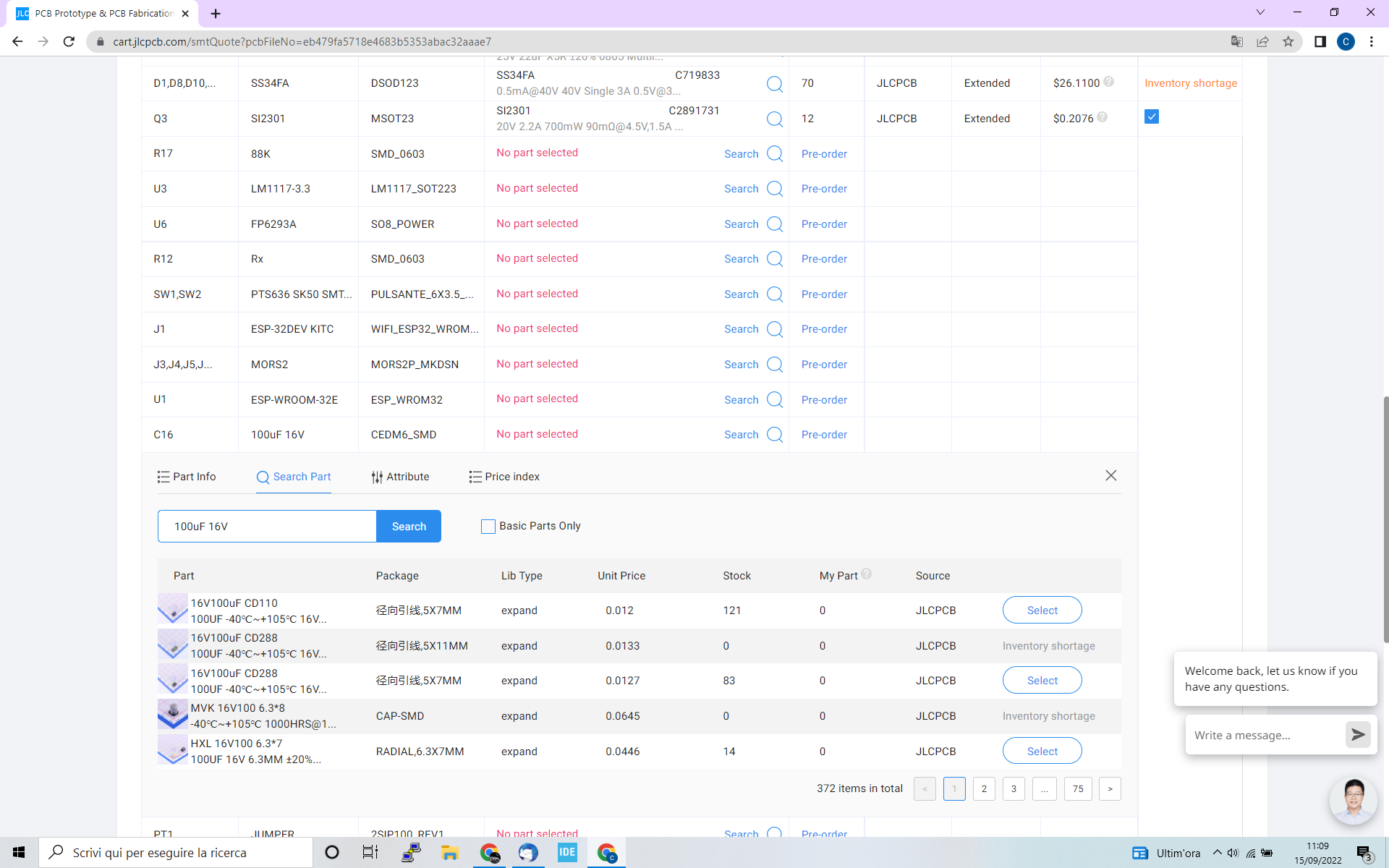Uncheck the selection checkbox on the Q3 row

tap(1151, 116)
